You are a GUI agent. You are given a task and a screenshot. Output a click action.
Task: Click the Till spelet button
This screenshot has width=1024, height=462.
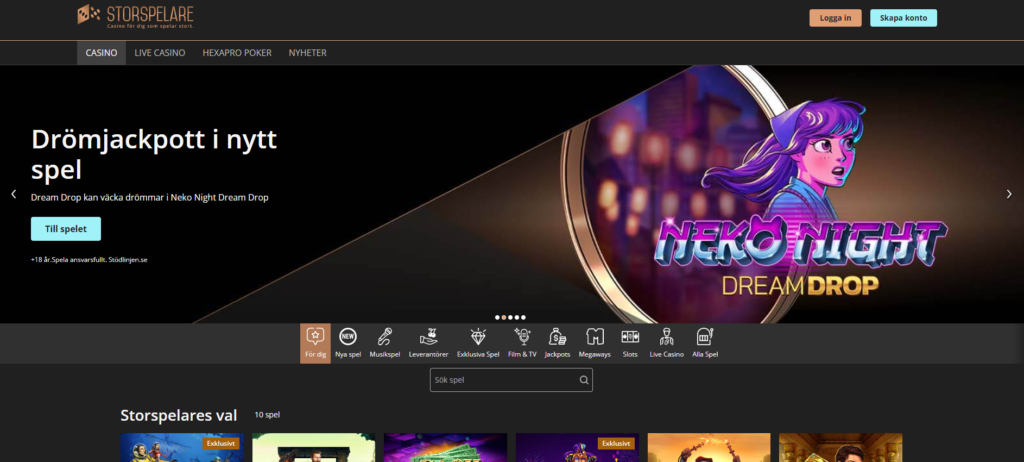tap(66, 229)
